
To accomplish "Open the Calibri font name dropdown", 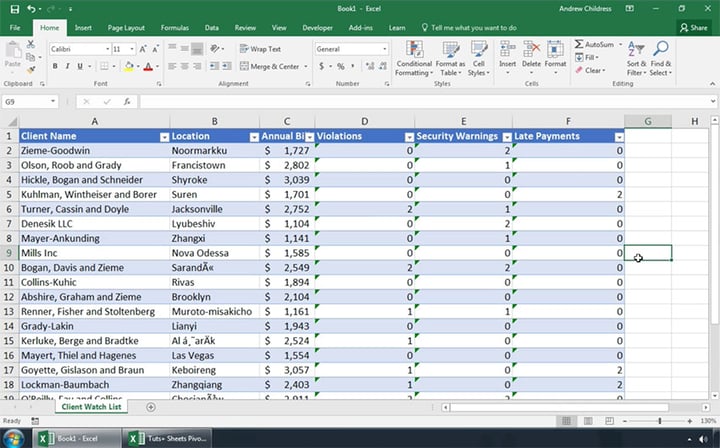I will [107, 49].
